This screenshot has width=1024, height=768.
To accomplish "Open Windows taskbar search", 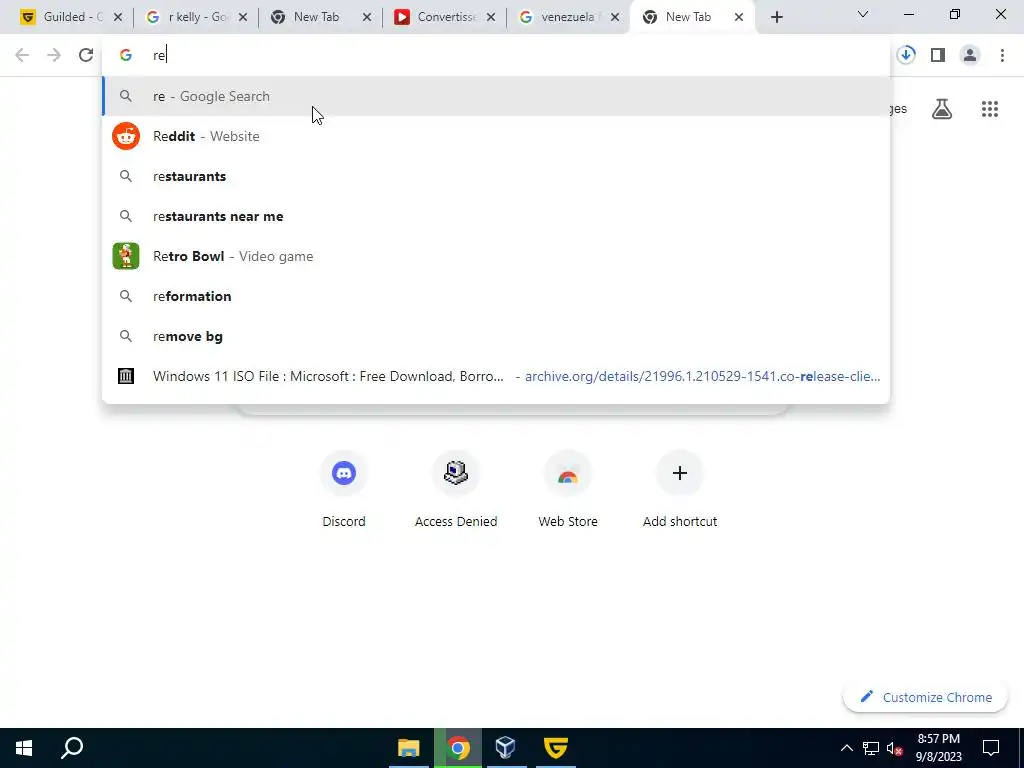I will [x=72, y=748].
